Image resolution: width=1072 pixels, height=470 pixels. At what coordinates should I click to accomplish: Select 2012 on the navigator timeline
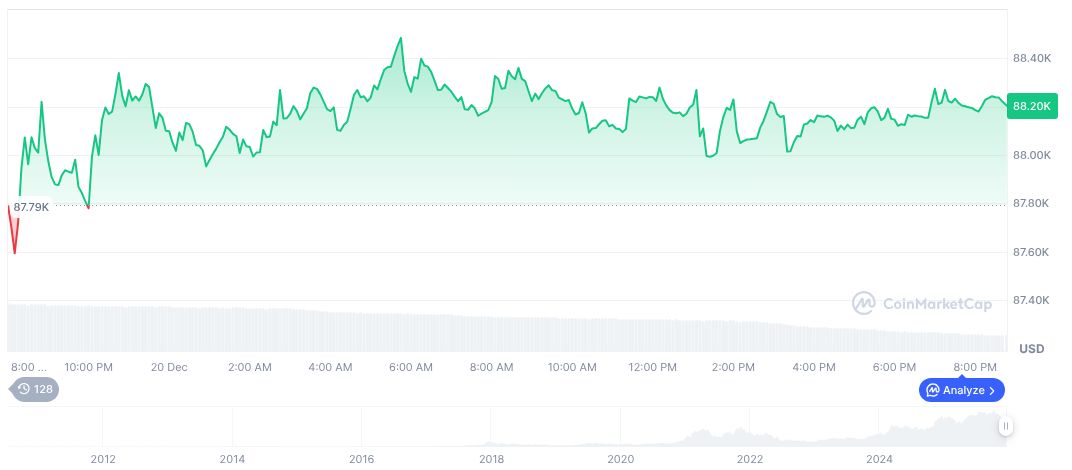point(102,459)
